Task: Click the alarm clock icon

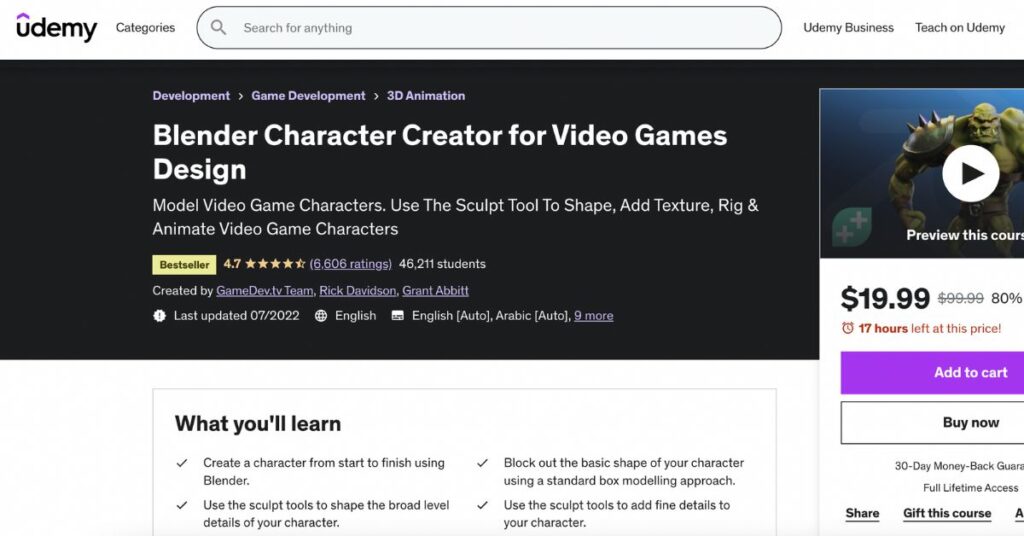Action: [x=848, y=328]
